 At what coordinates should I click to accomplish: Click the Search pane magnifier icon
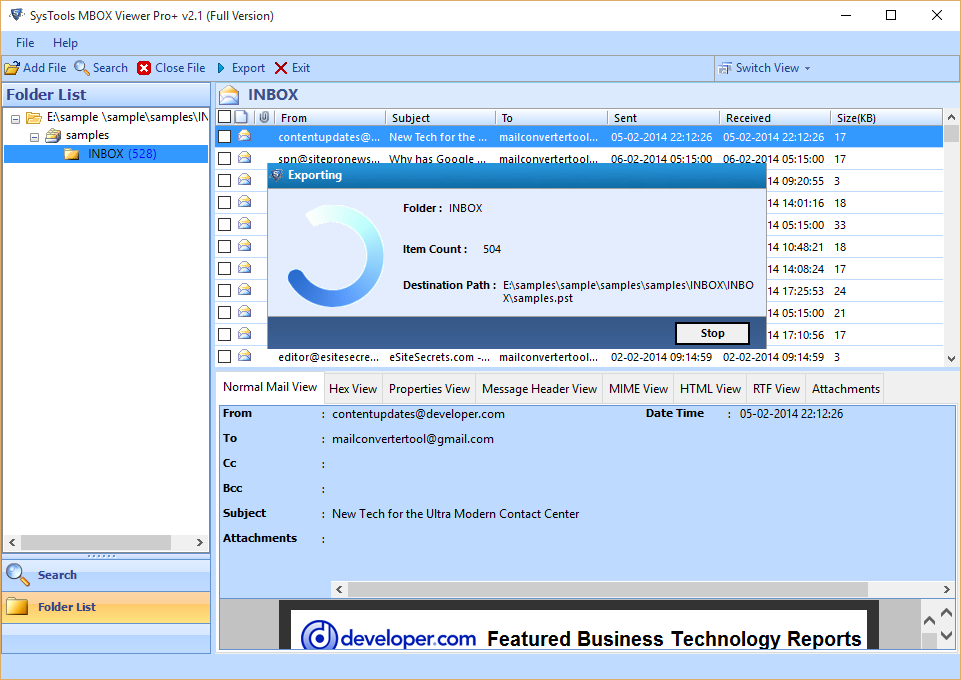18,575
